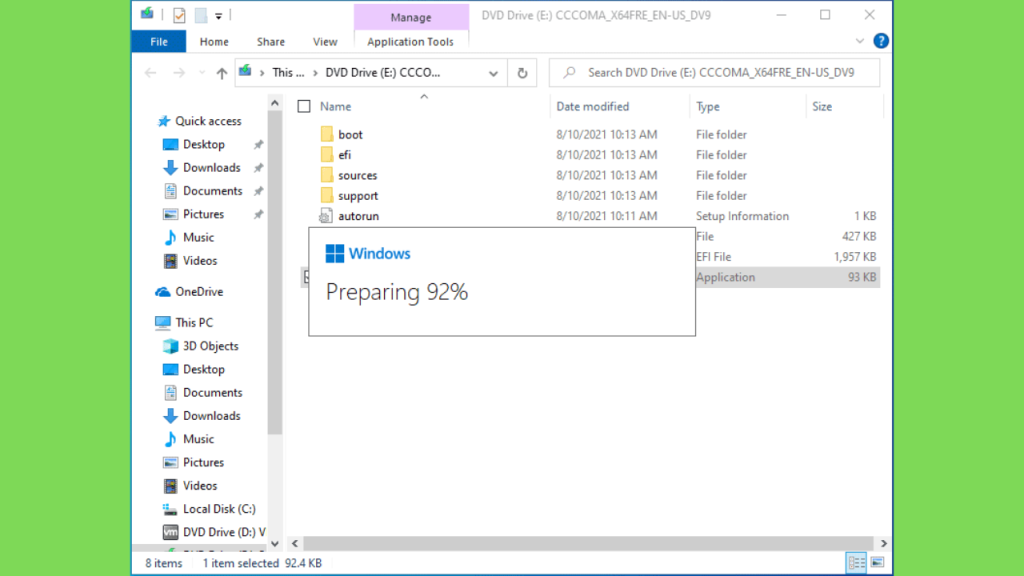Go forward with the forward arrow
Viewport: 1024px width, 576px height.
(x=179, y=72)
